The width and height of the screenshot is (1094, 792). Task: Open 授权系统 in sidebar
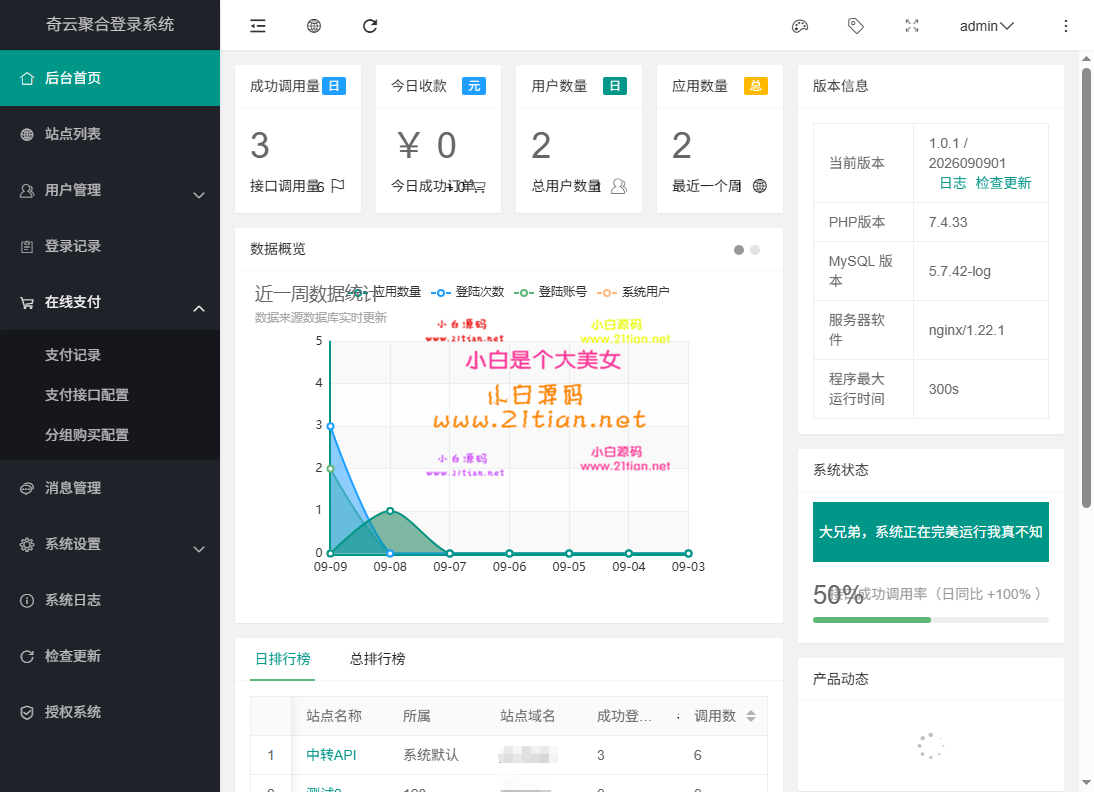pos(110,712)
